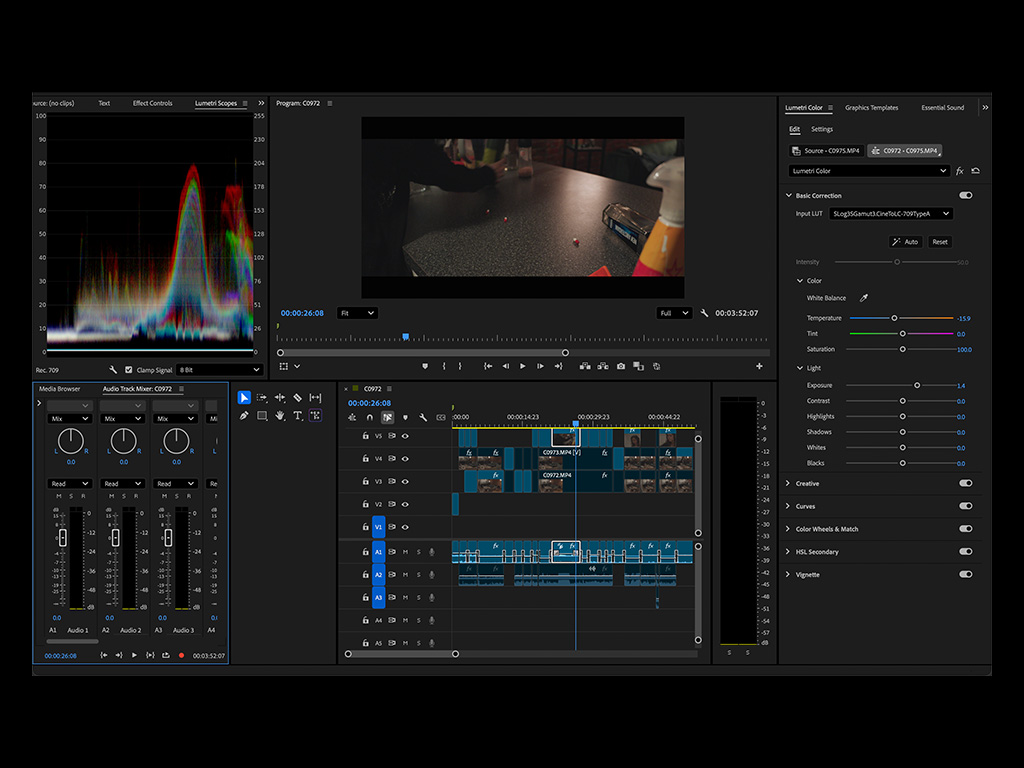1024x768 pixels.
Task: Pick the White Balance eyedropper in Lumetri Color
Action: (x=864, y=297)
